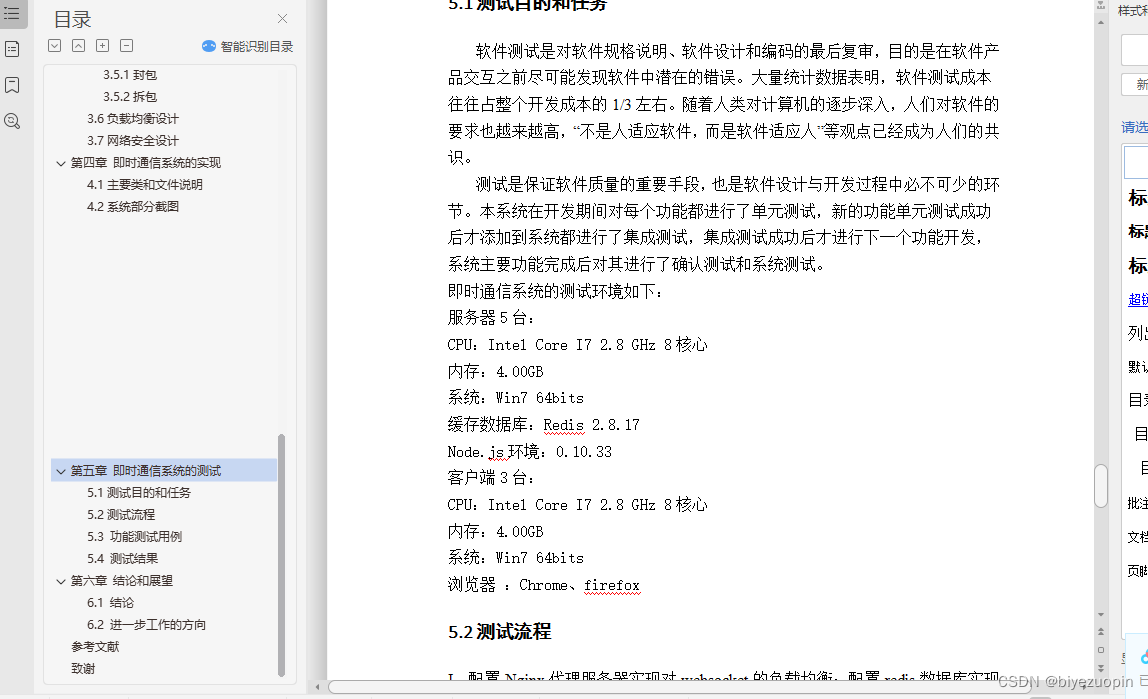
Task: Go to 5.3 功能测试用例
Action: tap(134, 537)
